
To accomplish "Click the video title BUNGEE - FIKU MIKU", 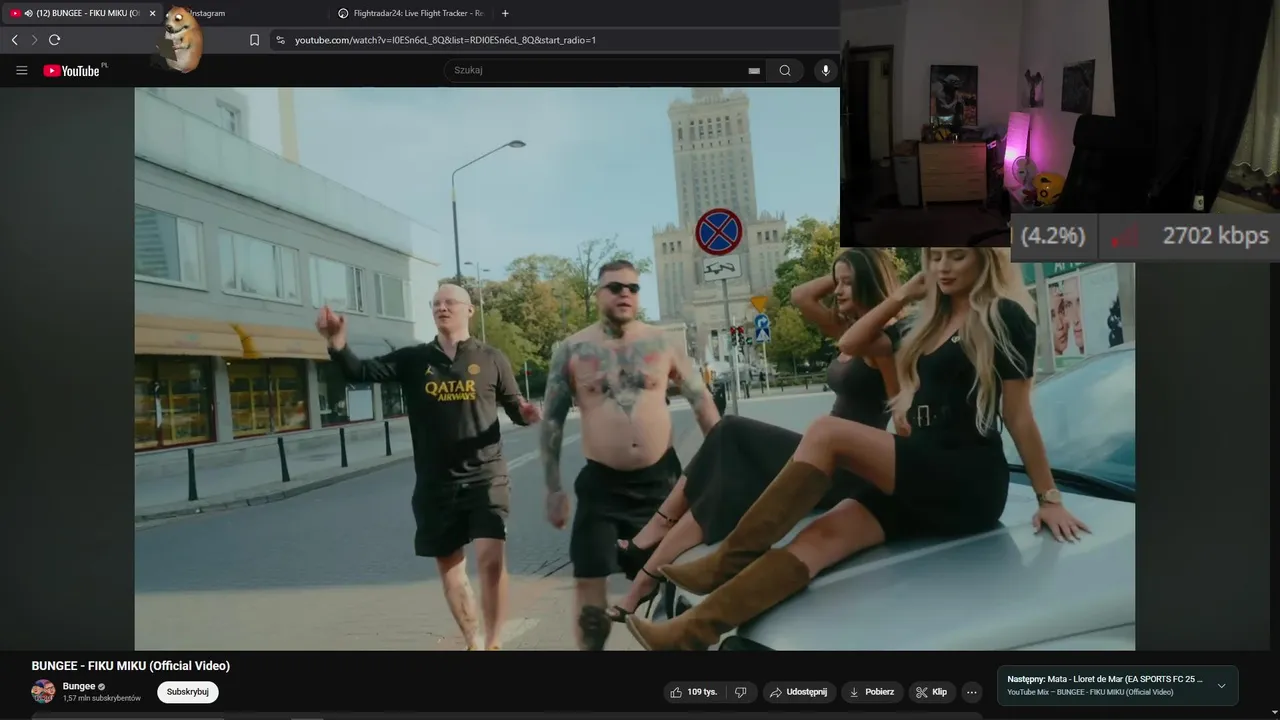I will 131,666.
